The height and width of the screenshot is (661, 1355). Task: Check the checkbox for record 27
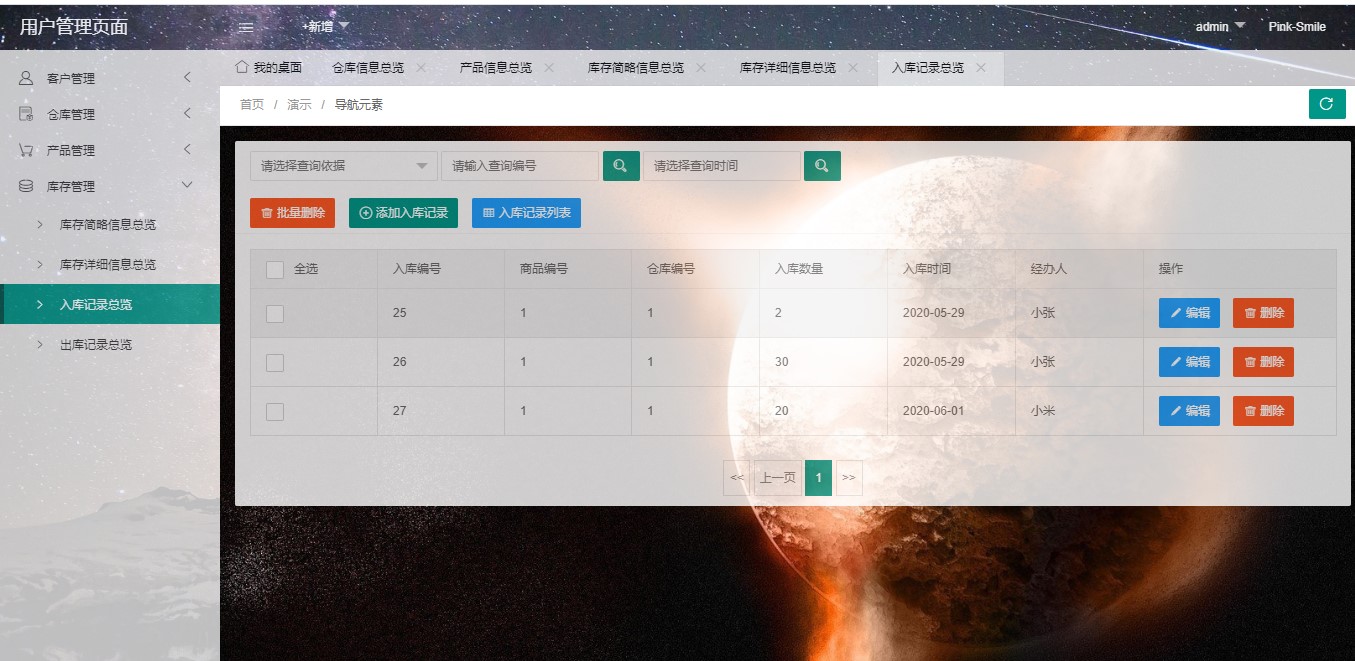click(x=275, y=411)
